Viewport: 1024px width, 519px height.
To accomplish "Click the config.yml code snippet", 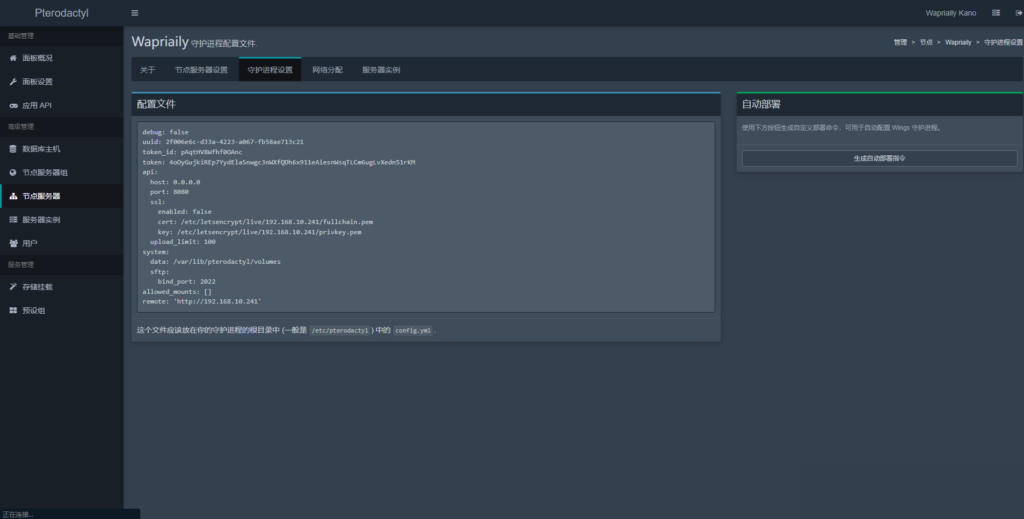I will point(413,330).
